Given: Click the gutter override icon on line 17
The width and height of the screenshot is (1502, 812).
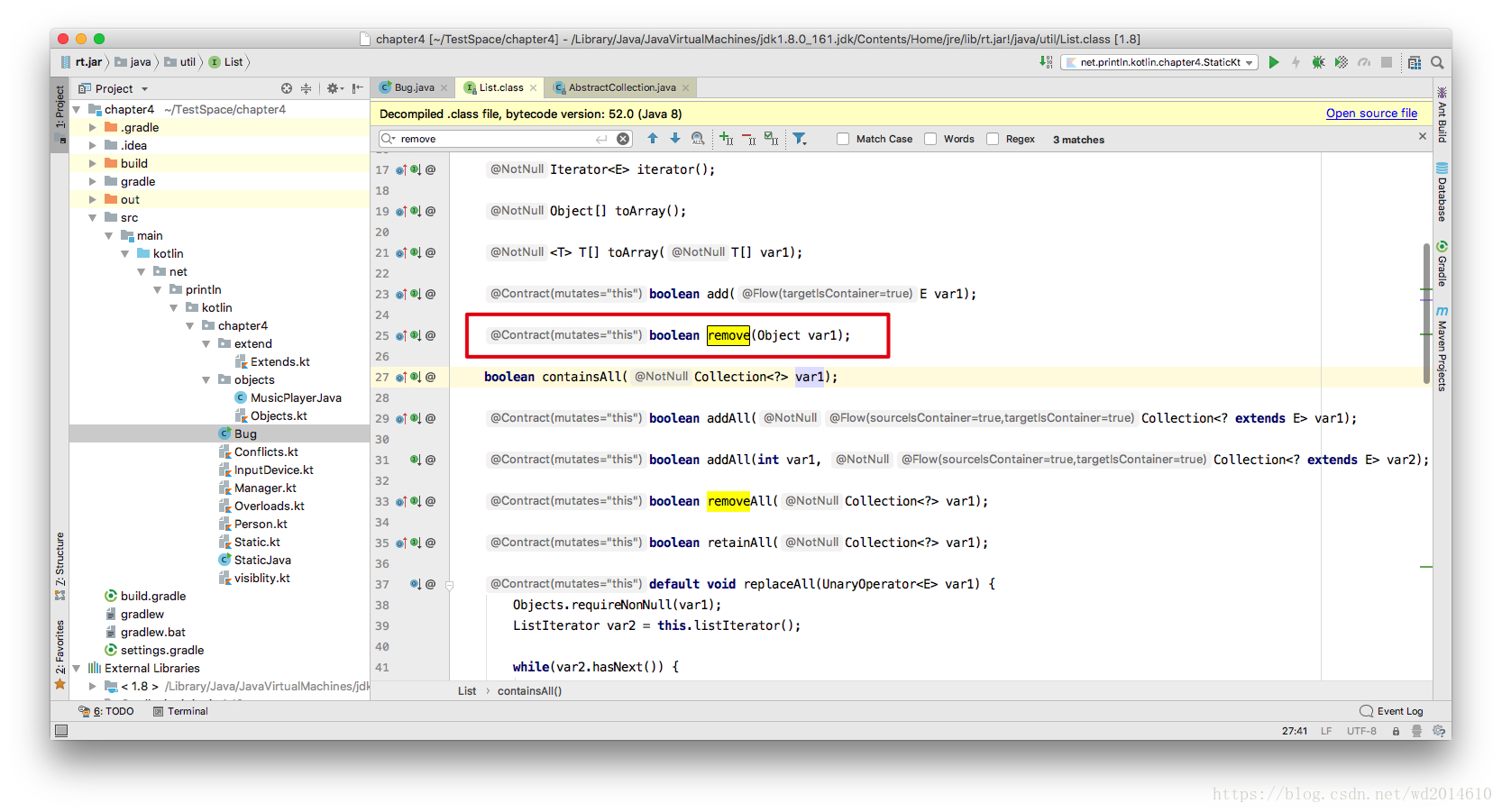Looking at the screenshot, I should coord(400,169).
